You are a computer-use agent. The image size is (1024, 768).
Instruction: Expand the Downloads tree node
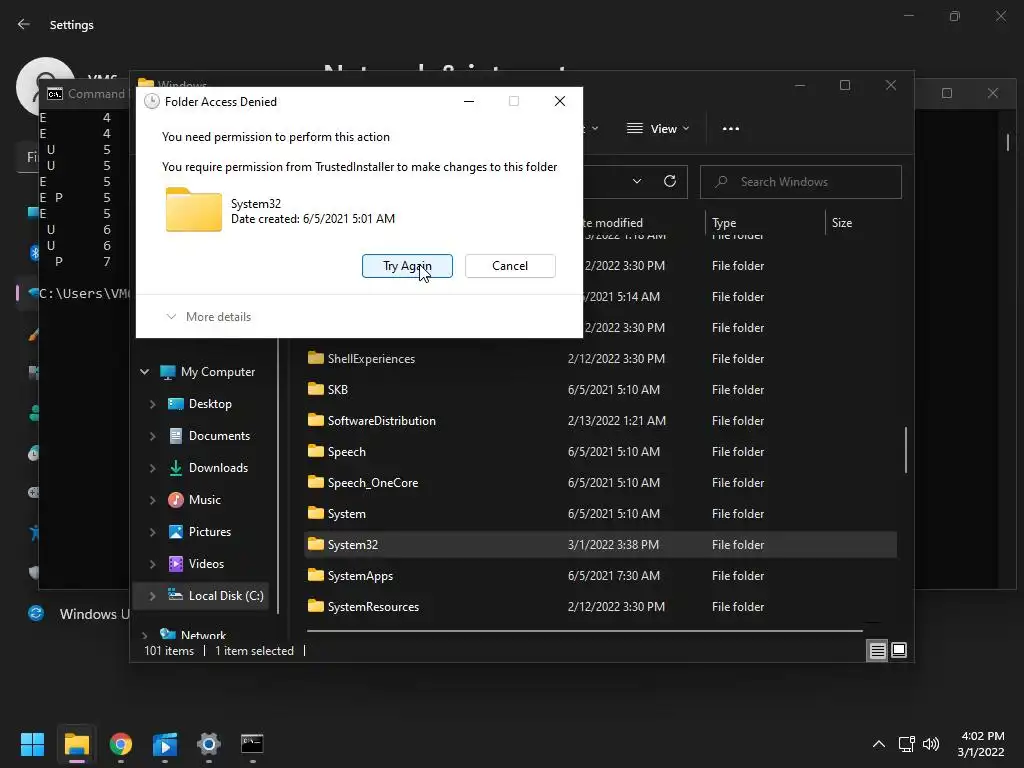[152, 468]
